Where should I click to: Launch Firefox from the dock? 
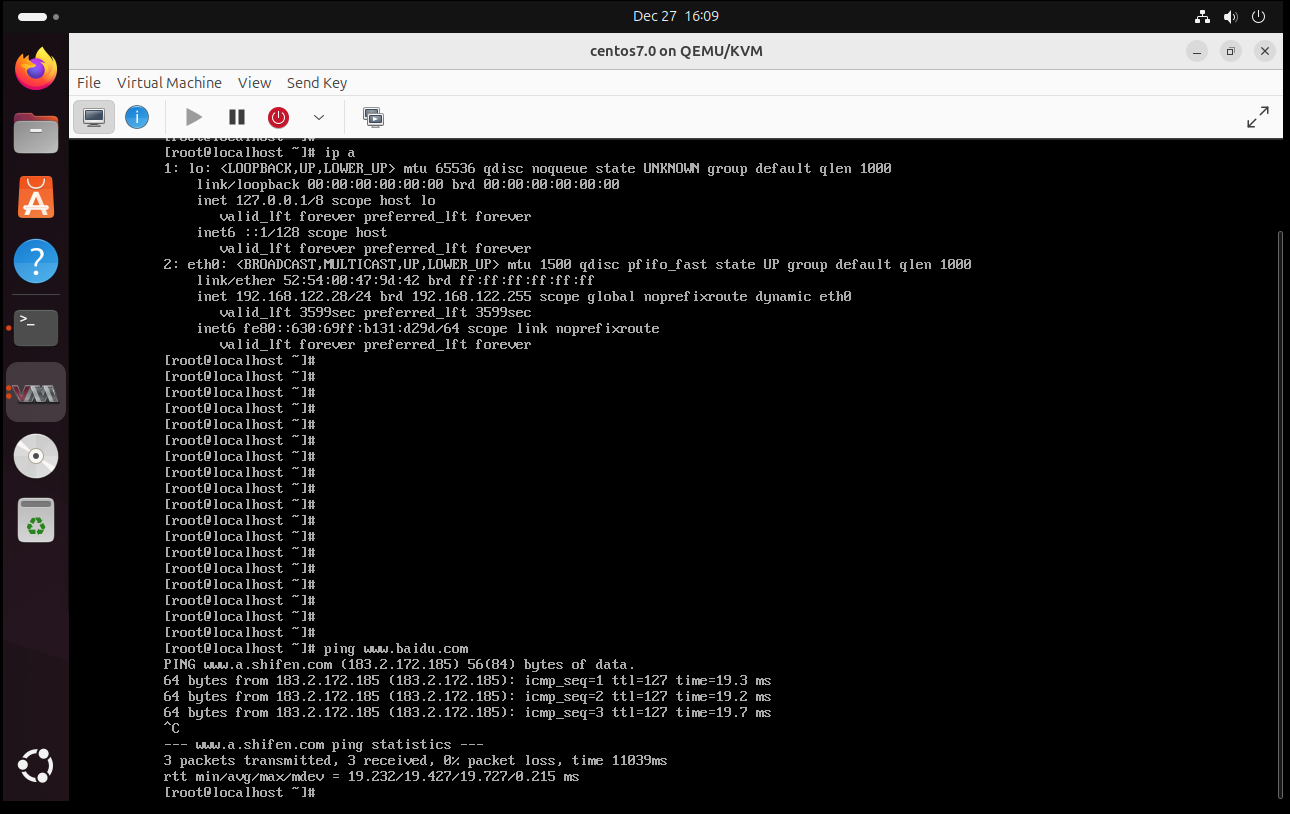click(x=36, y=69)
